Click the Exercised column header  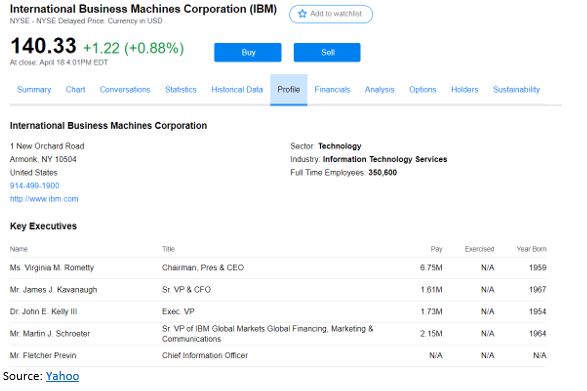click(480, 249)
